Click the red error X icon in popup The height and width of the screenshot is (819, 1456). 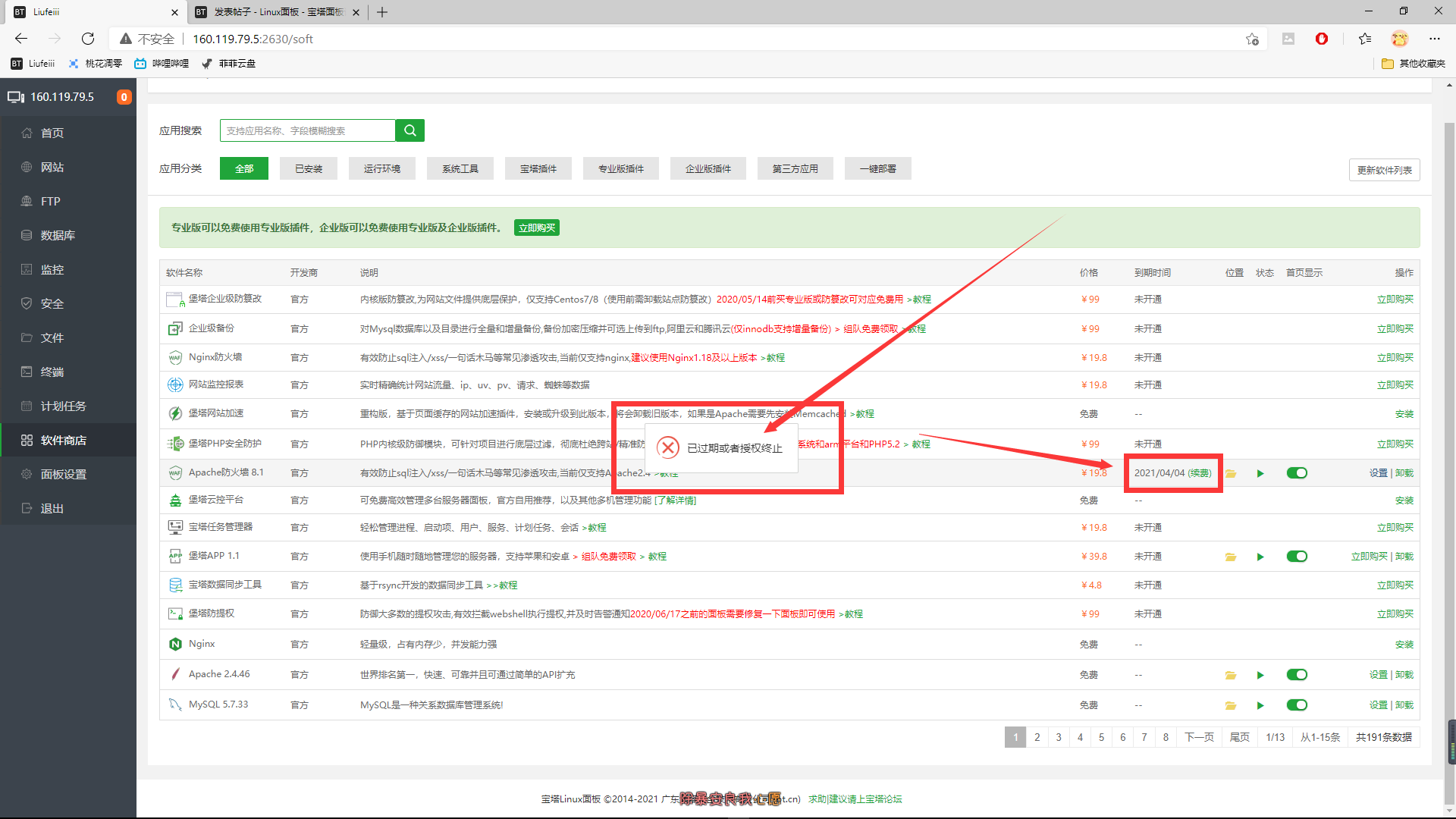[668, 447]
